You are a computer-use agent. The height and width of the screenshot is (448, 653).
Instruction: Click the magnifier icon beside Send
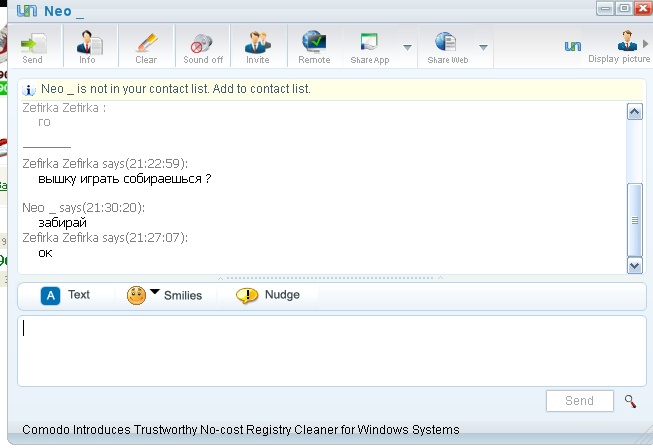pos(630,401)
